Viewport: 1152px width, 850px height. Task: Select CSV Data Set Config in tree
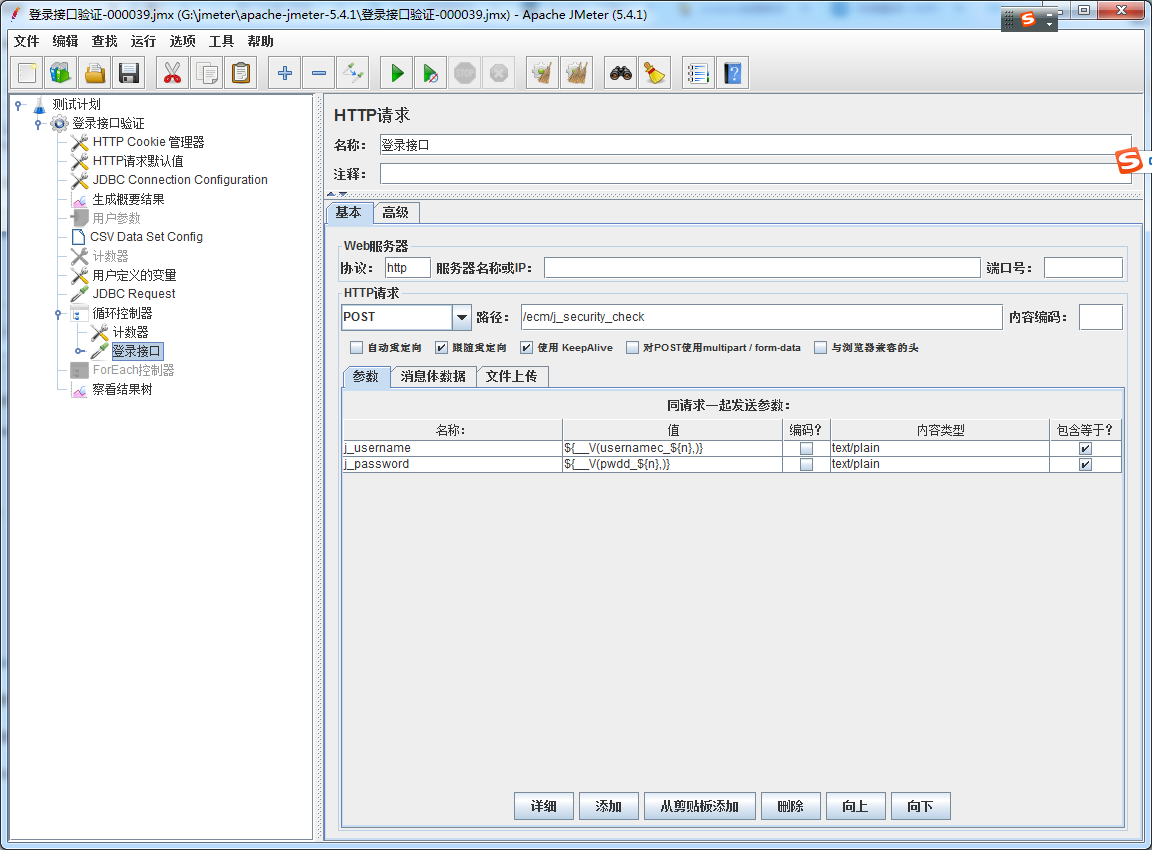coord(146,237)
